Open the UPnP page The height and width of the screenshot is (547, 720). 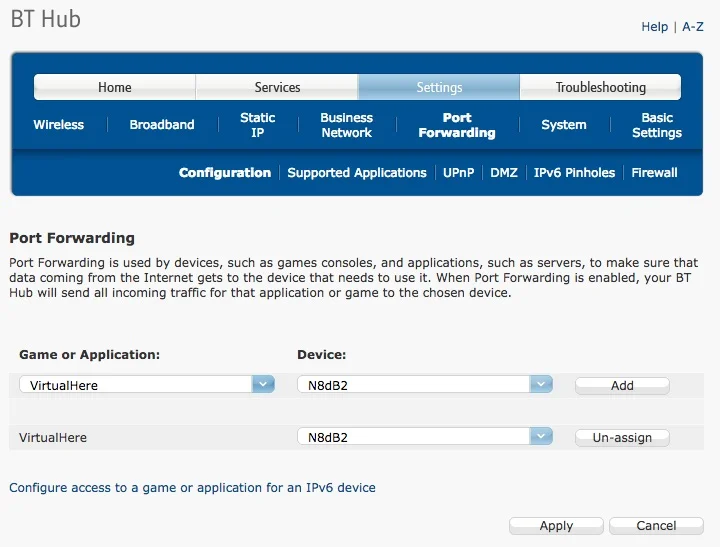(458, 173)
